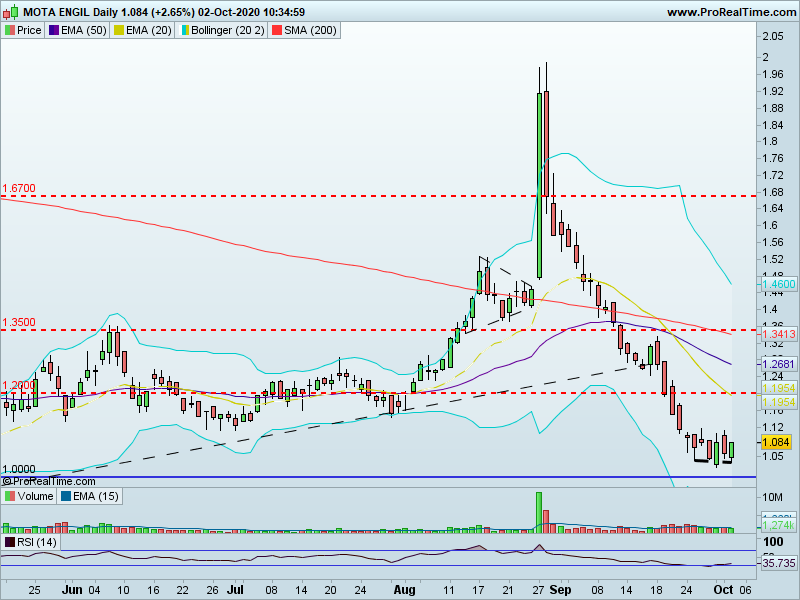
Task: Click the Jun month label on time axis
Action: click(x=72, y=590)
